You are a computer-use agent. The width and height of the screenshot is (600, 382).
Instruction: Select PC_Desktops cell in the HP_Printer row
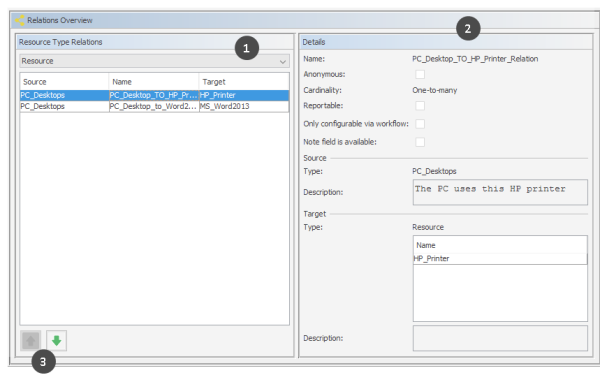pos(64,95)
